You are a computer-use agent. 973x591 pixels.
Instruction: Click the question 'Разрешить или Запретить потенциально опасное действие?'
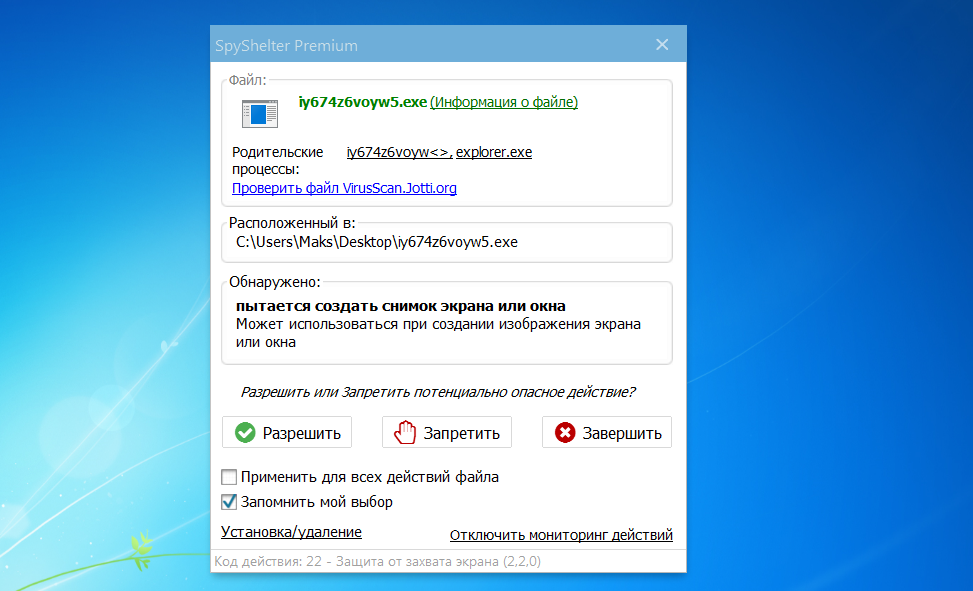tap(437, 392)
